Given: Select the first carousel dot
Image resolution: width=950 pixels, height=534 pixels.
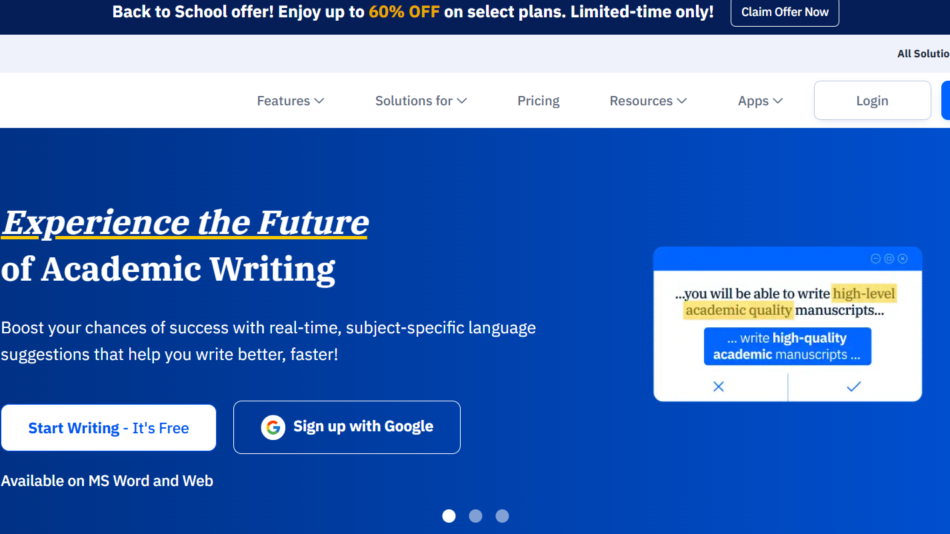Looking at the screenshot, I should pyautogui.click(x=449, y=516).
